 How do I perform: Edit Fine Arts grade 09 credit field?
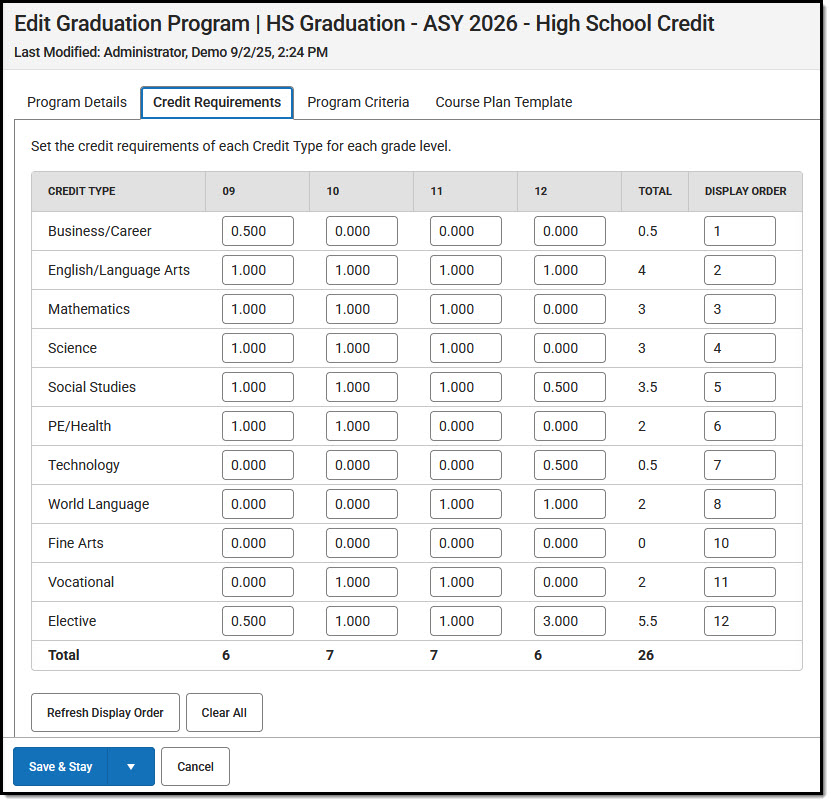tap(258, 542)
